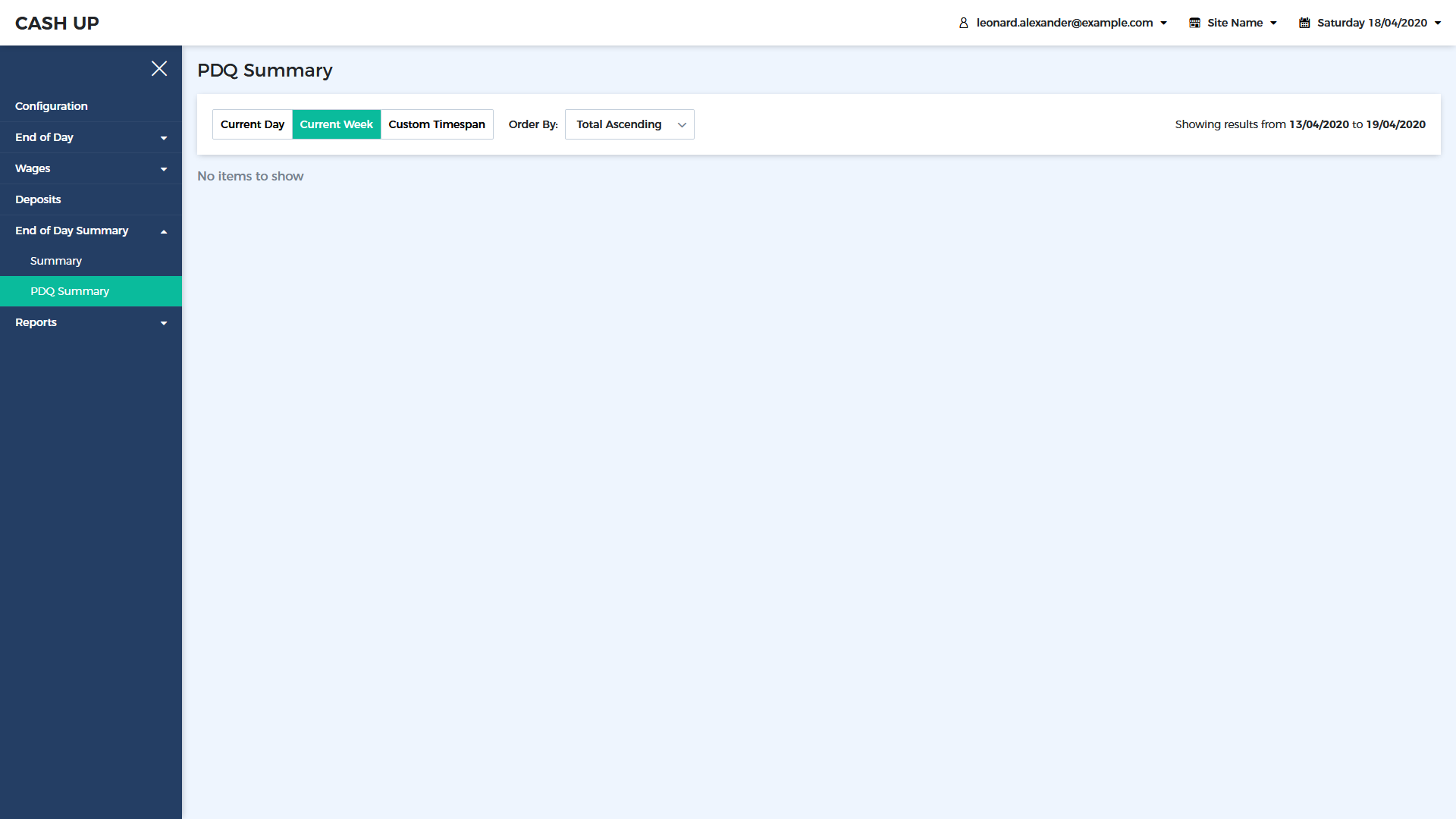The image size is (1456, 819).
Task: Click the site store icon
Action: [1194, 23]
